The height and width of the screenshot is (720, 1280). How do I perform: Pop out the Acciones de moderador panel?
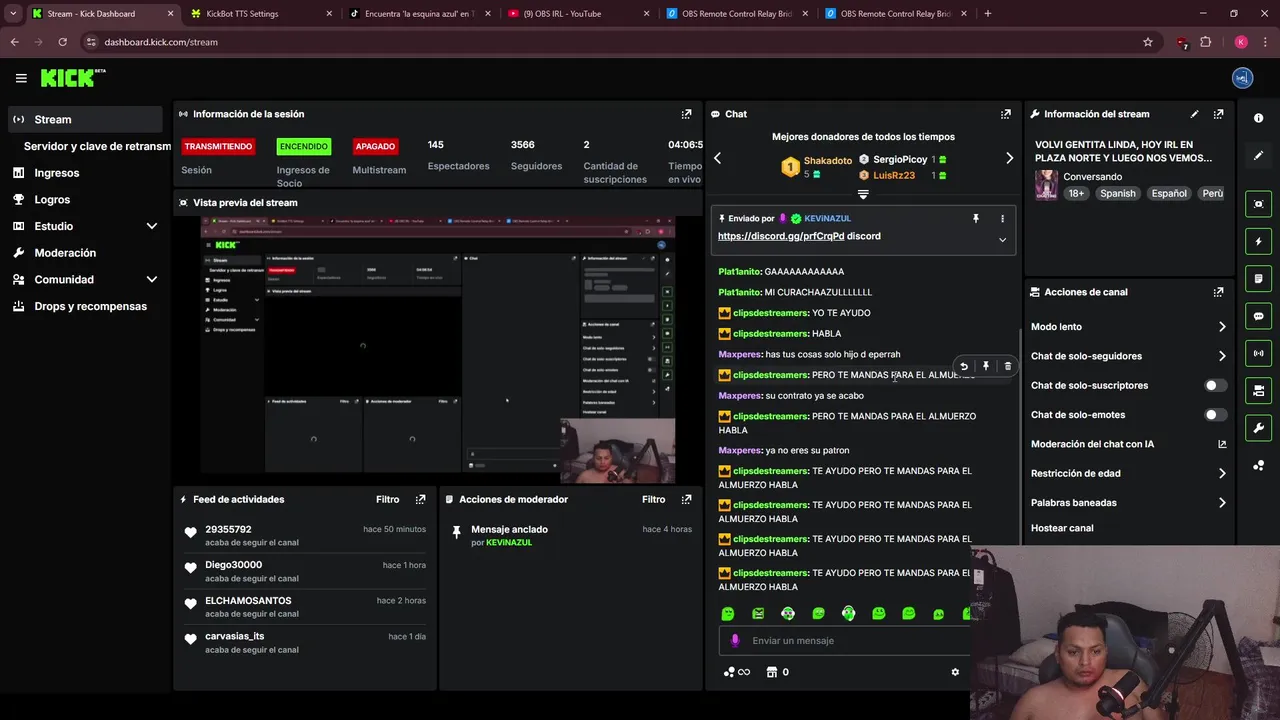point(686,499)
